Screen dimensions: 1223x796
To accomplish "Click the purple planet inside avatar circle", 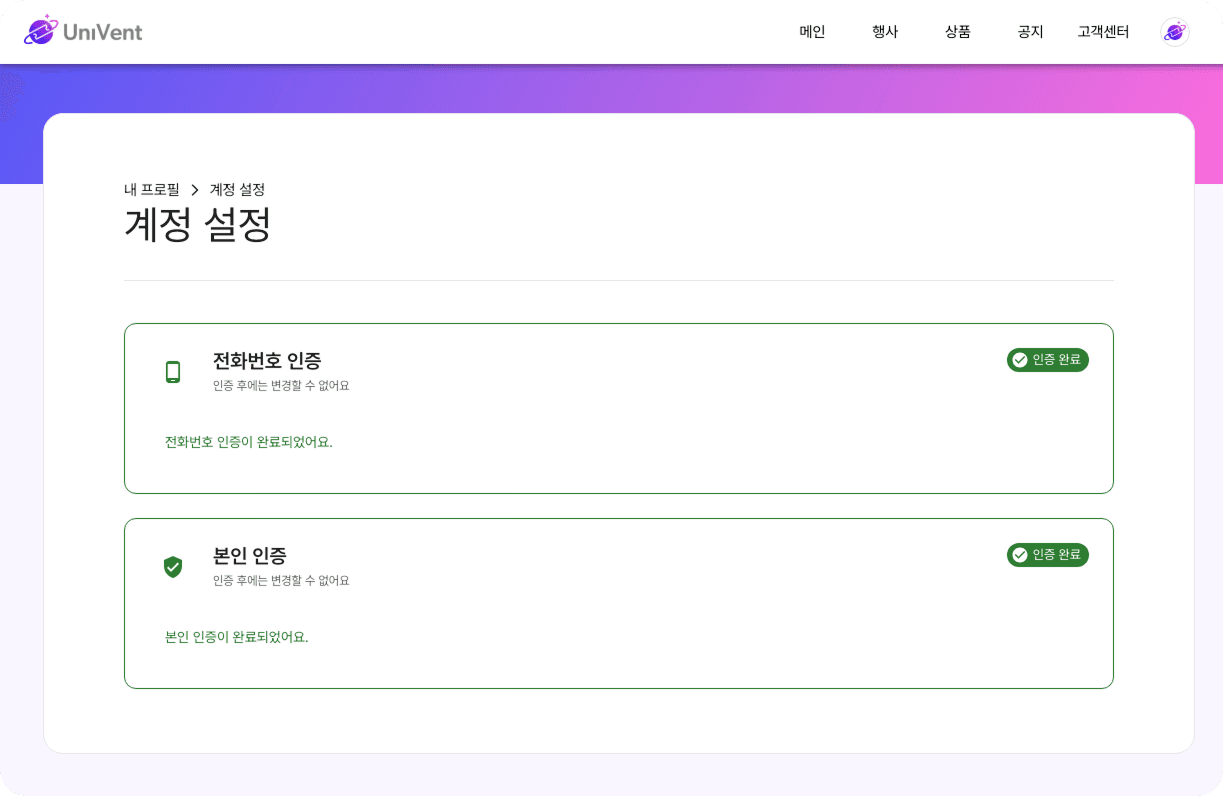I will pos(1174,31).
